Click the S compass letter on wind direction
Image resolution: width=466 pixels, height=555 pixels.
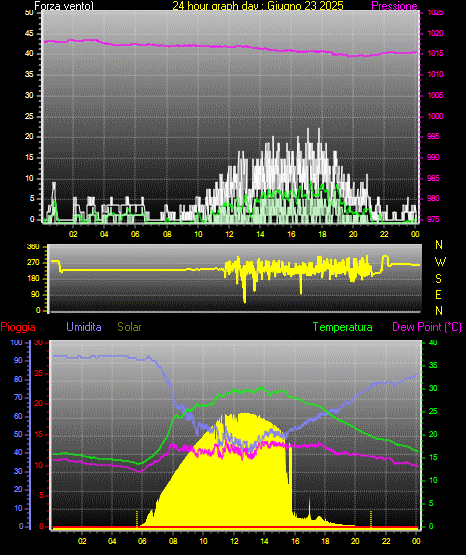point(439,279)
